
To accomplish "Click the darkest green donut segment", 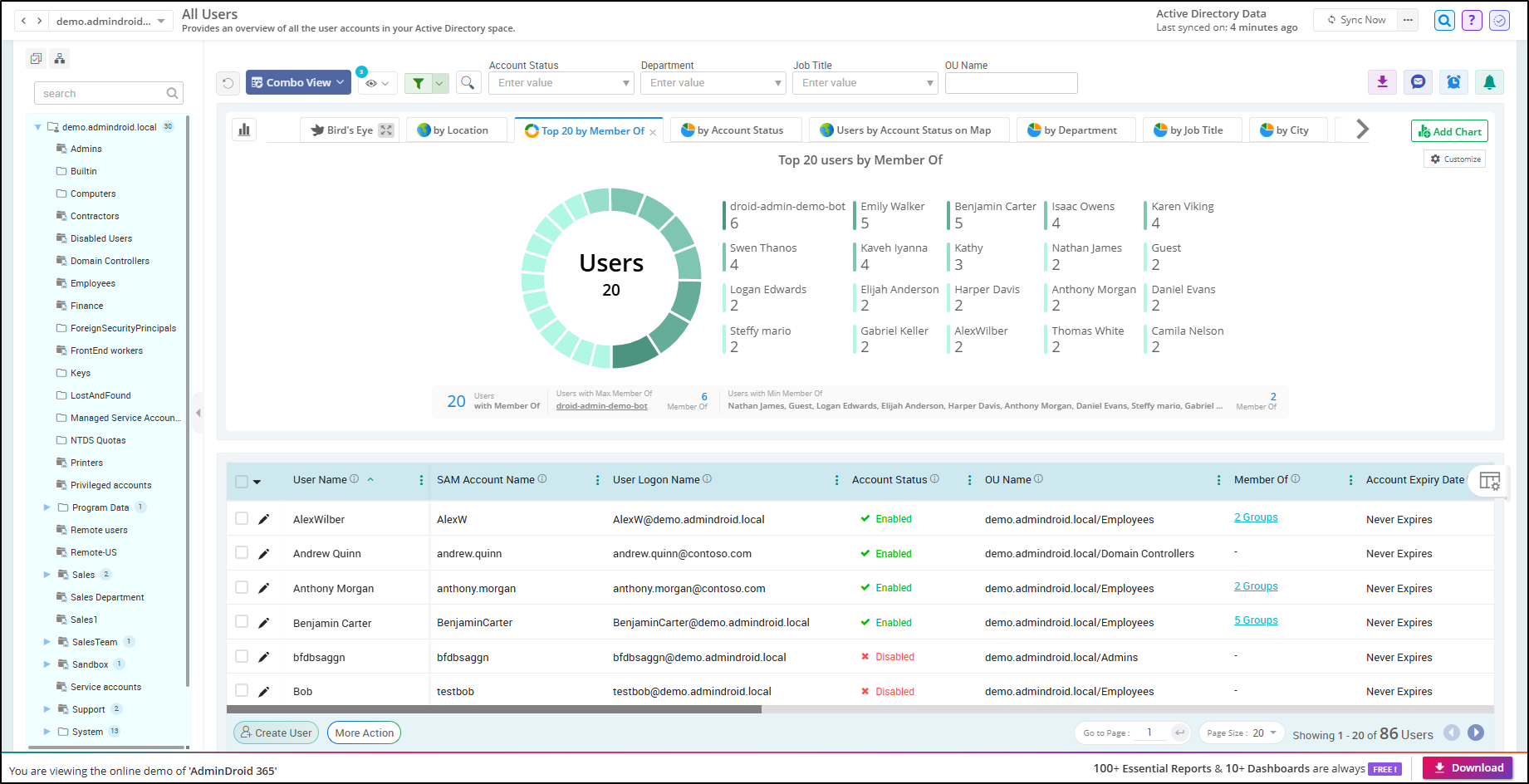I will 635,352.
